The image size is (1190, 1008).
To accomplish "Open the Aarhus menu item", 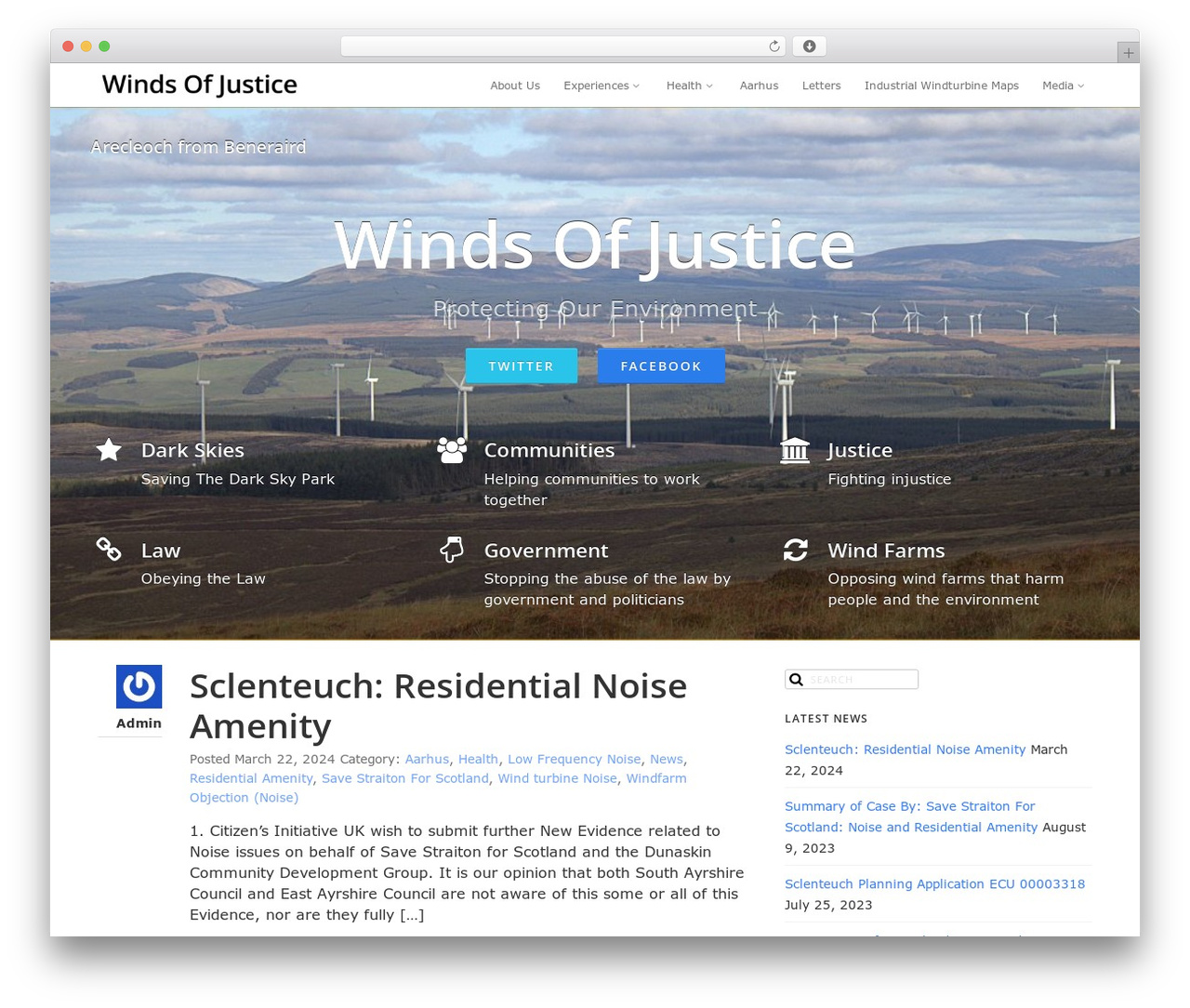I will (759, 86).
